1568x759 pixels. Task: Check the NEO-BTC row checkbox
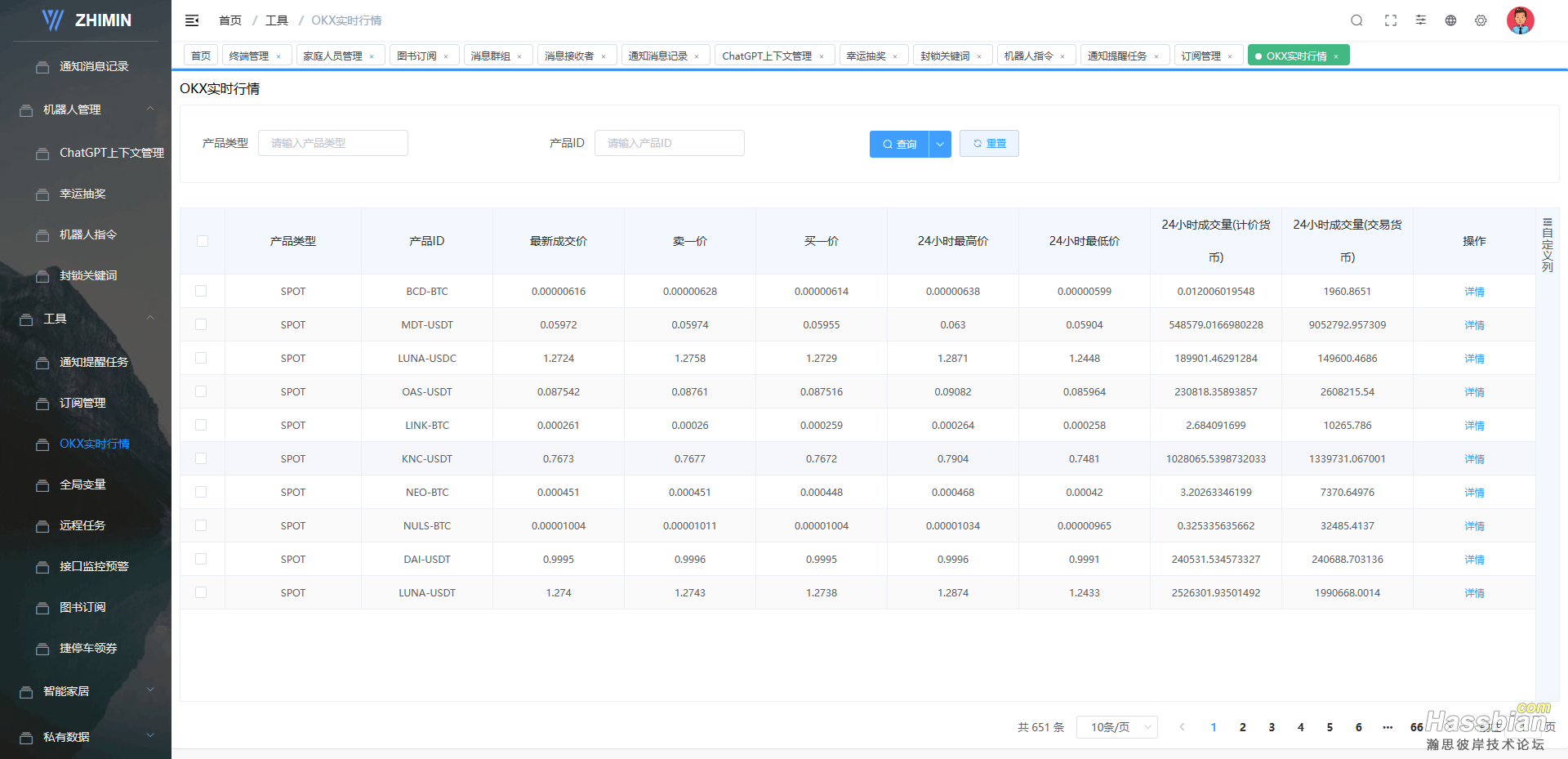click(201, 492)
